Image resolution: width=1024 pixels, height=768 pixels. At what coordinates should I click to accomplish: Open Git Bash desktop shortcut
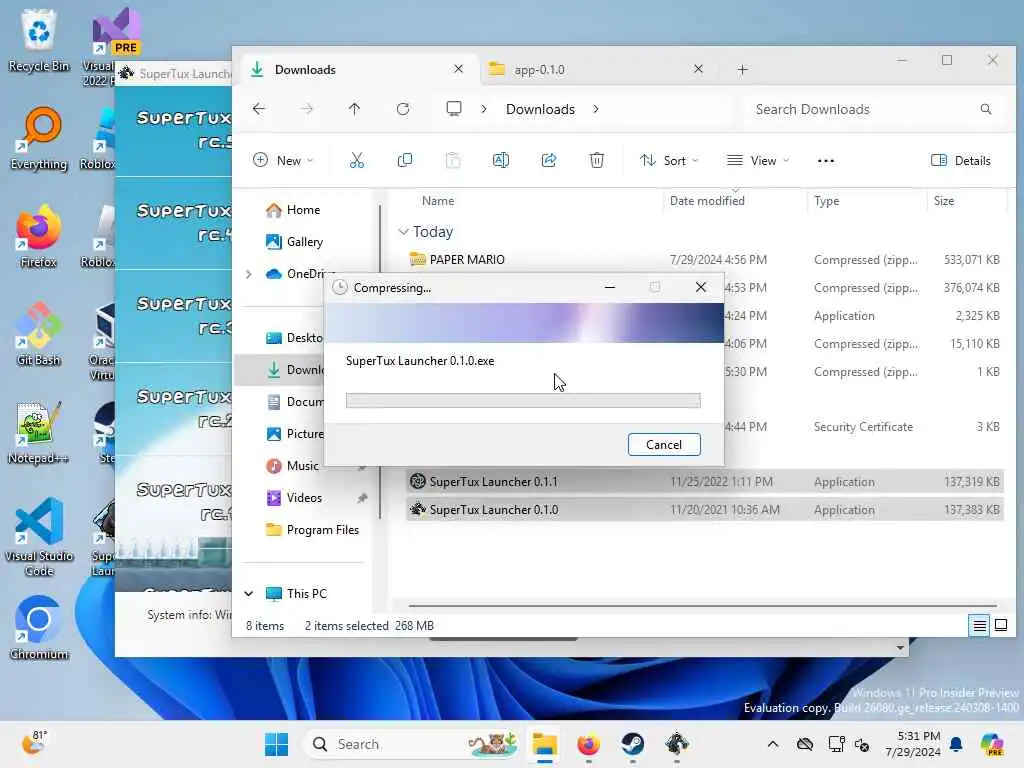[39, 334]
